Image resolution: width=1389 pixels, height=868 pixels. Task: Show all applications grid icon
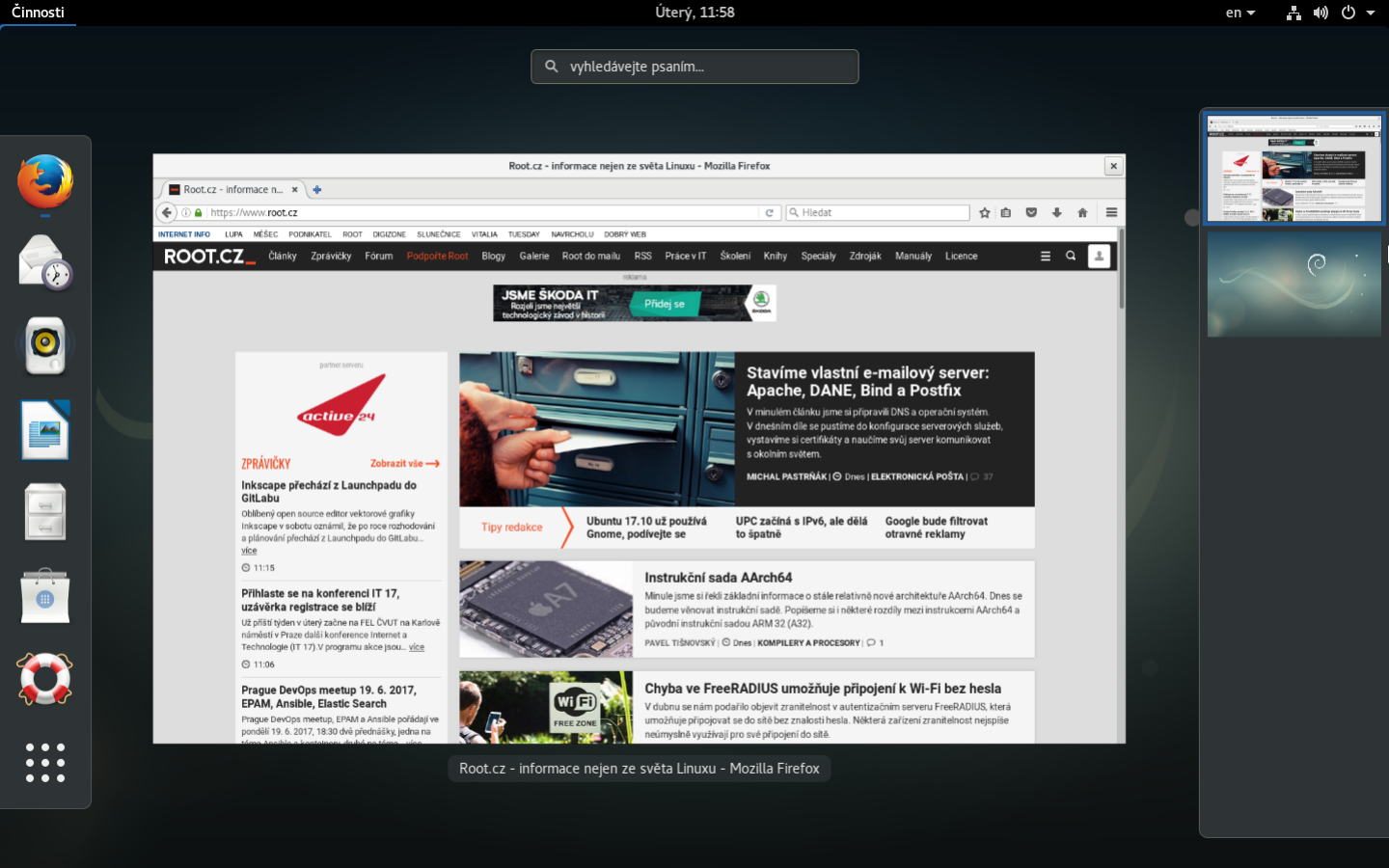pyautogui.click(x=45, y=762)
